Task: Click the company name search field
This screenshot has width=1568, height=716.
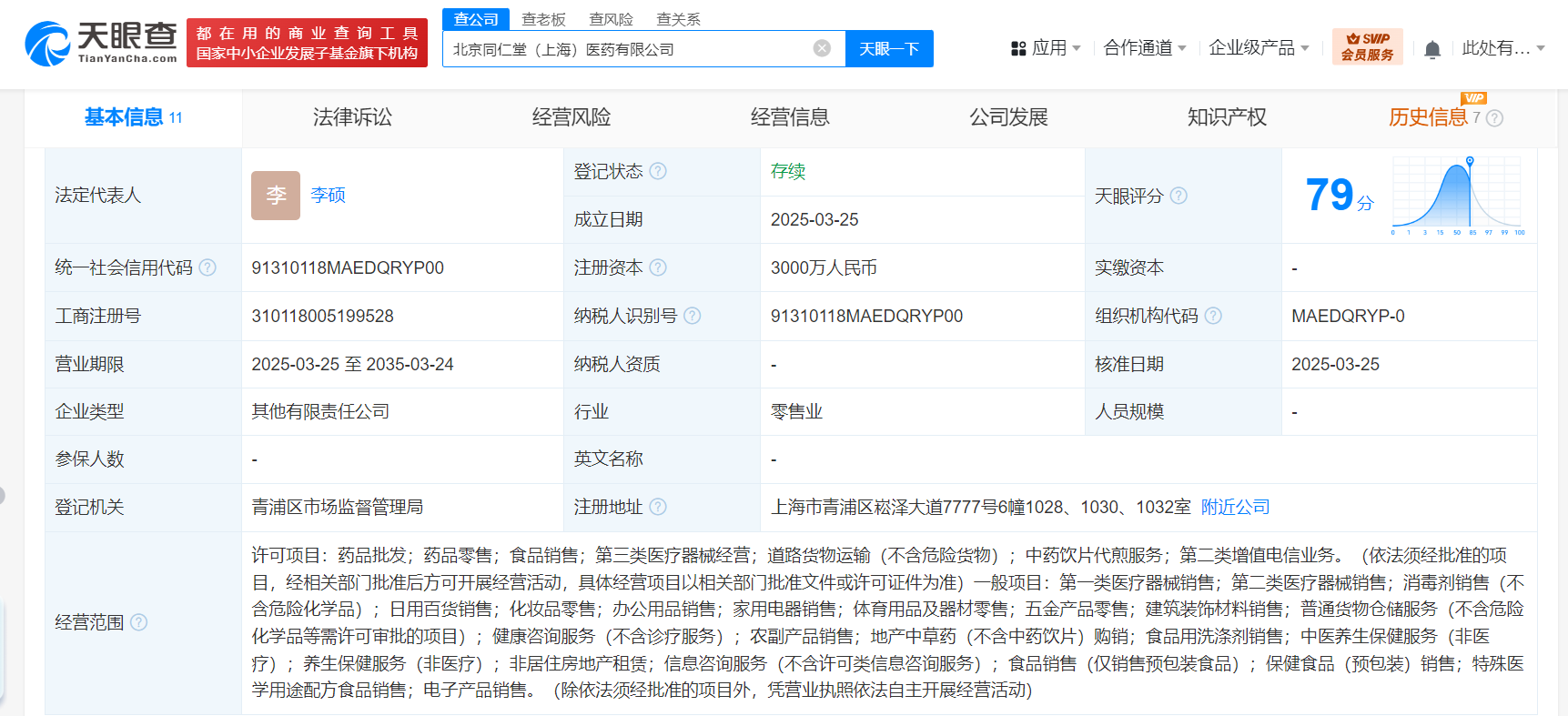Action: point(628,49)
